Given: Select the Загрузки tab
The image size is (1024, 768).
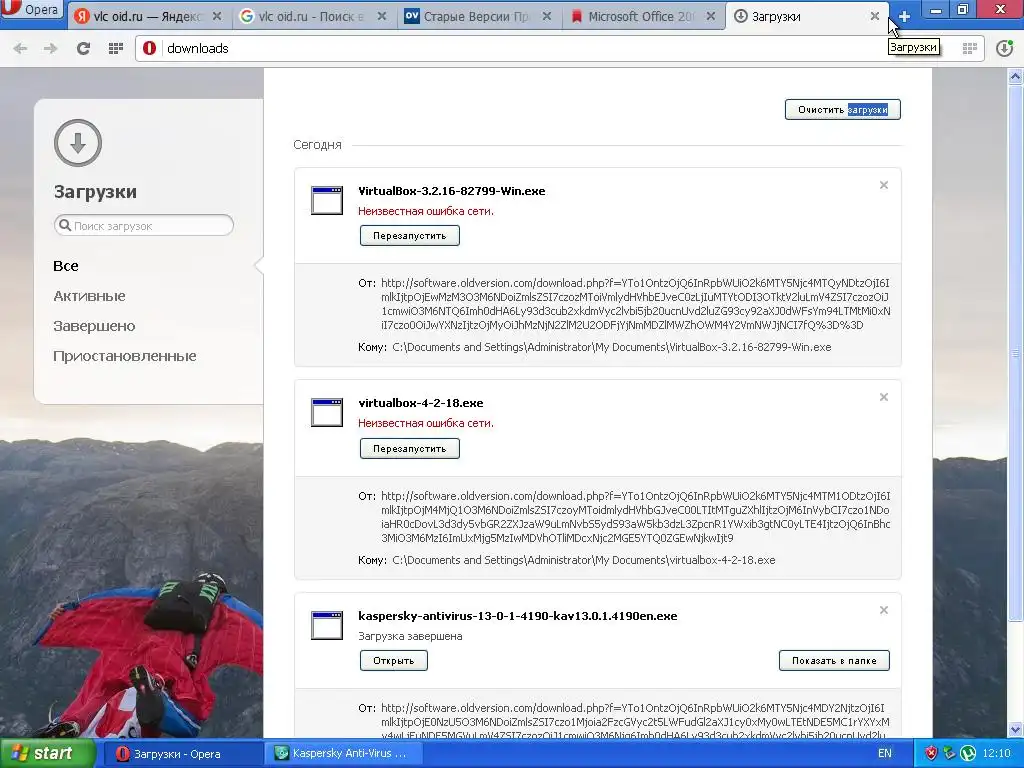Looking at the screenshot, I should tap(807, 16).
